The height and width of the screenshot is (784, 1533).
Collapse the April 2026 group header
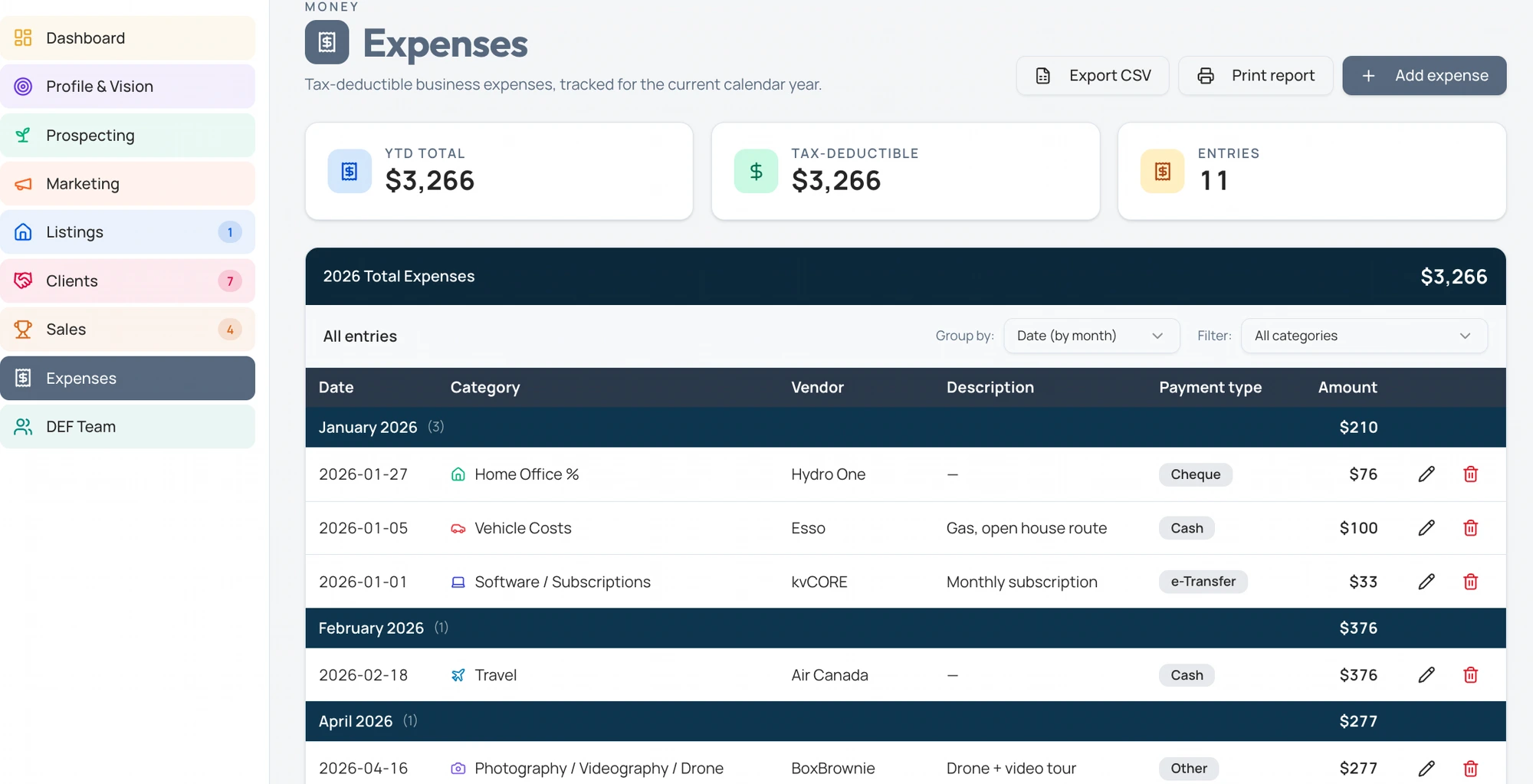[905, 721]
